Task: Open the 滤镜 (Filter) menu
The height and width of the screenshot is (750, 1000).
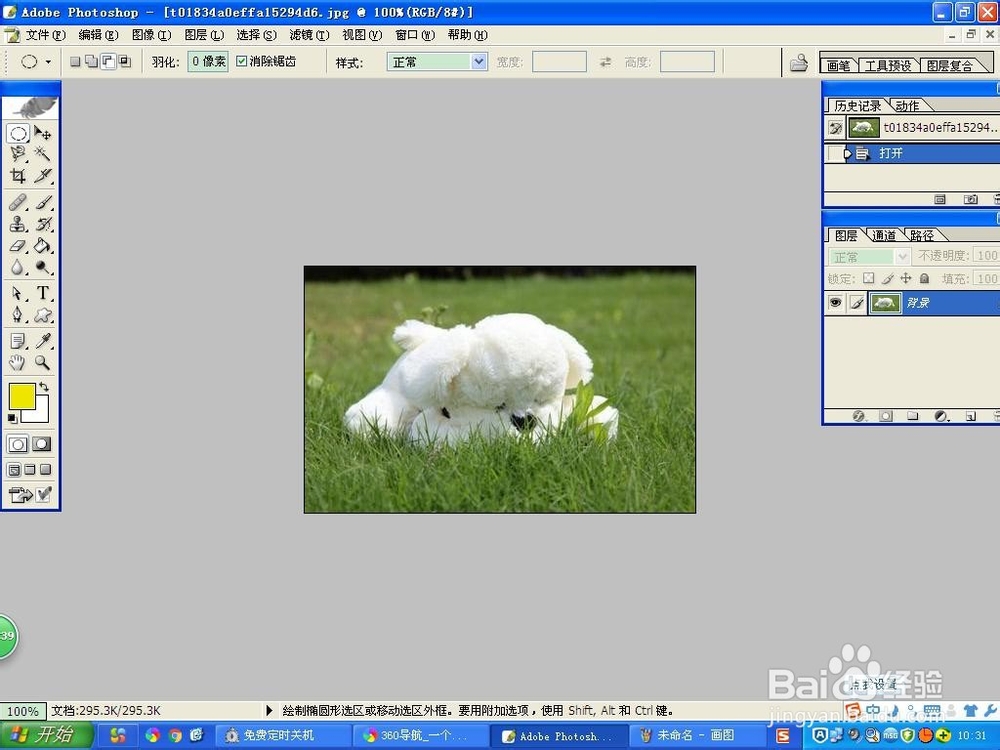Action: tap(309, 35)
